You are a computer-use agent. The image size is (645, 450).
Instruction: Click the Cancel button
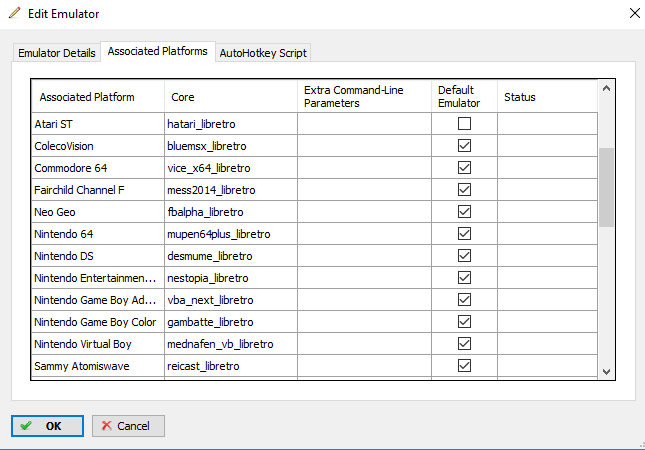[x=128, y=426]
